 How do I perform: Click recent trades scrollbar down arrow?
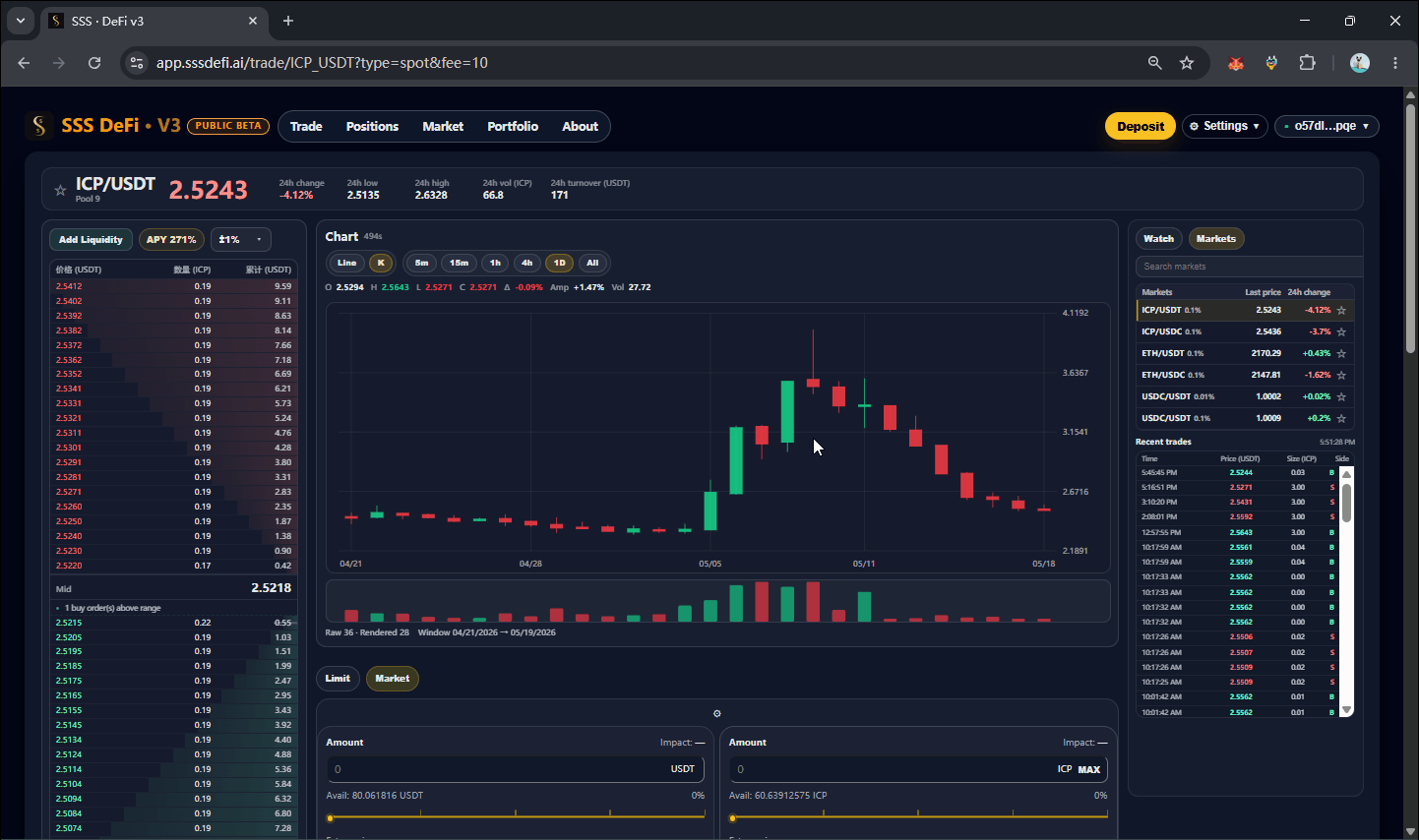1346,710
